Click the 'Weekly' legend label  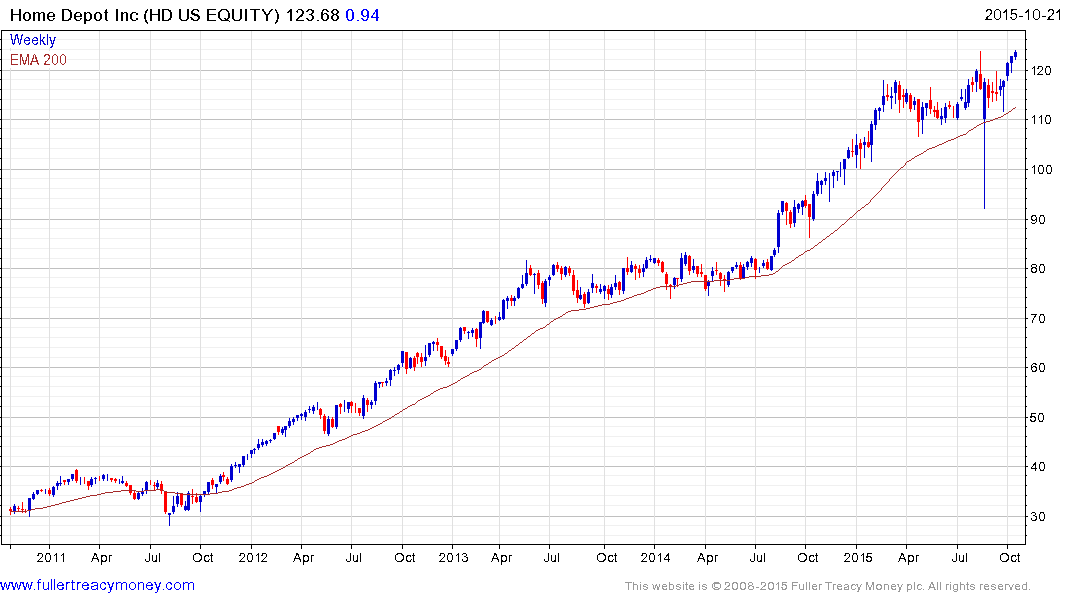33,40
